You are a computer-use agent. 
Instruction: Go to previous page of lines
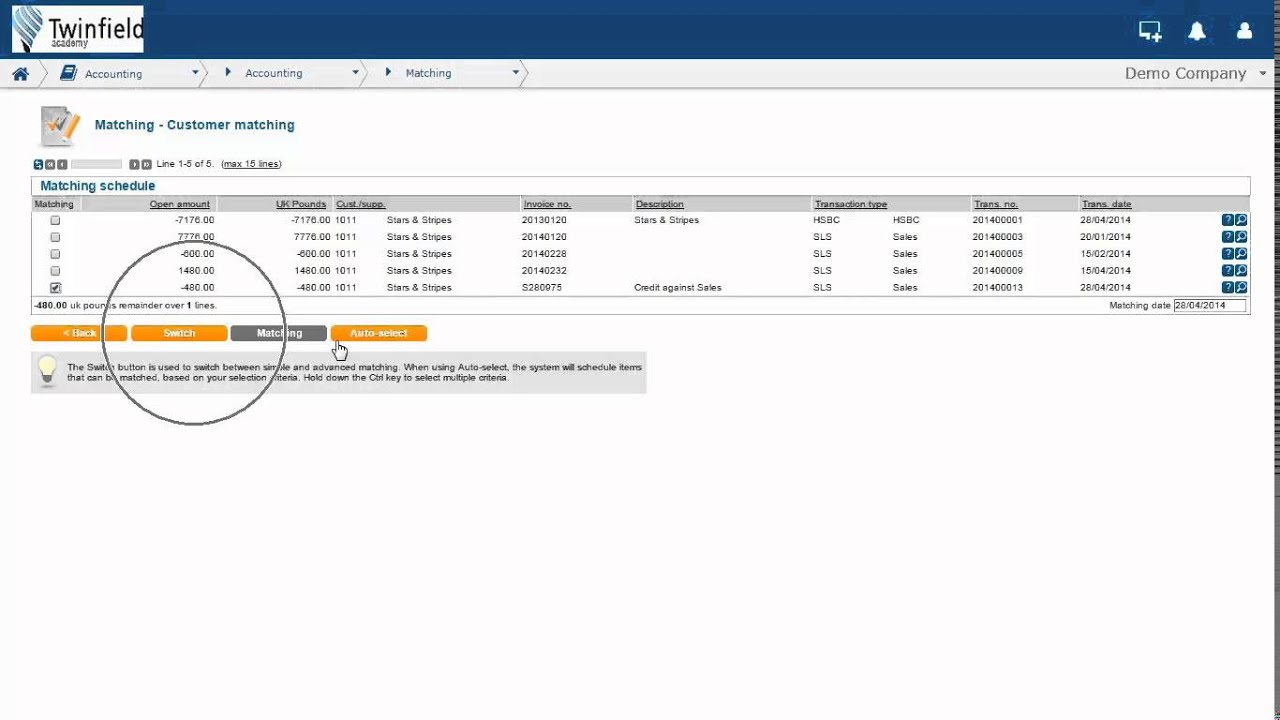(62, 164)
